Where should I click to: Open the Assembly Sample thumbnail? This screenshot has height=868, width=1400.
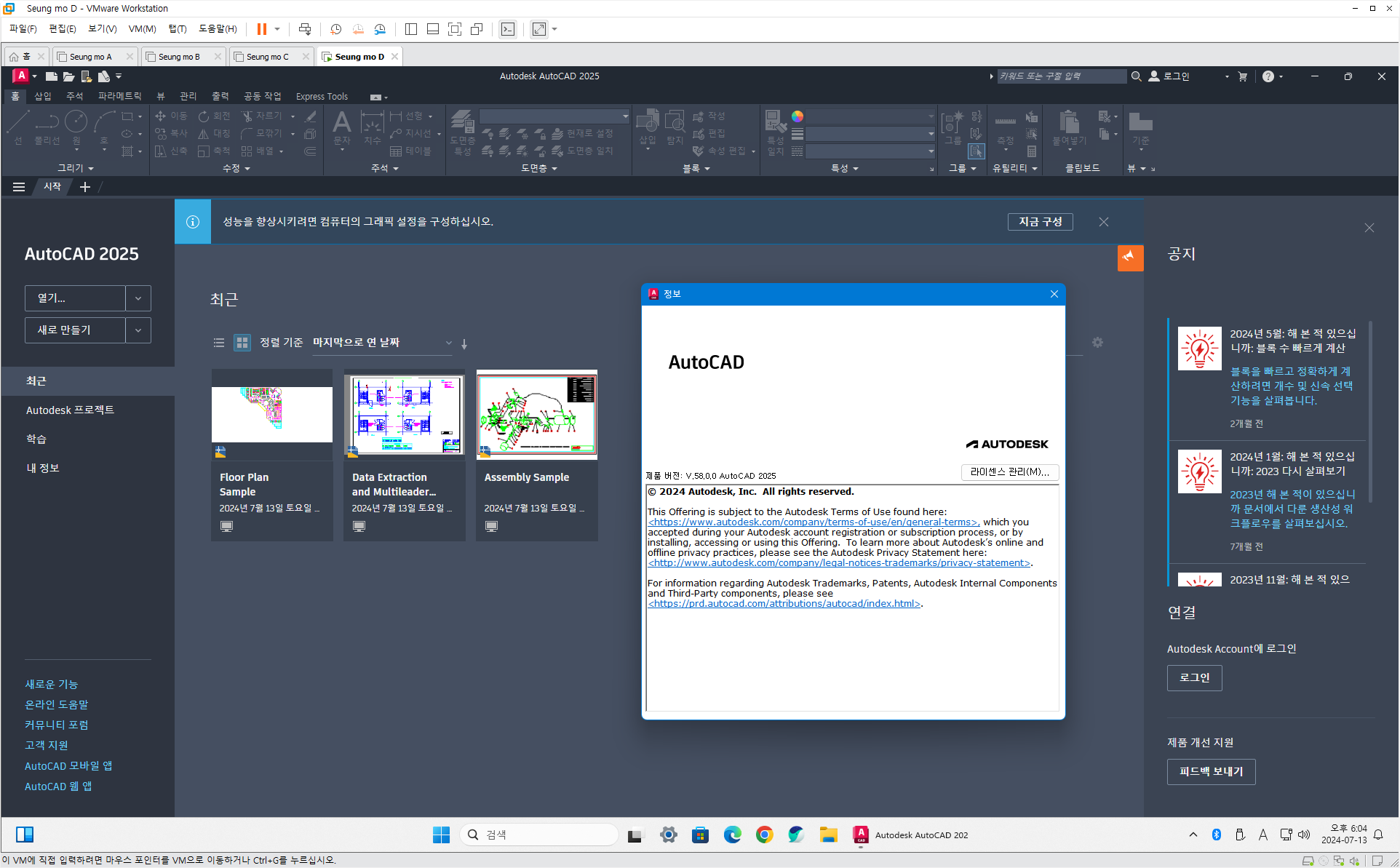click(537, 415)
